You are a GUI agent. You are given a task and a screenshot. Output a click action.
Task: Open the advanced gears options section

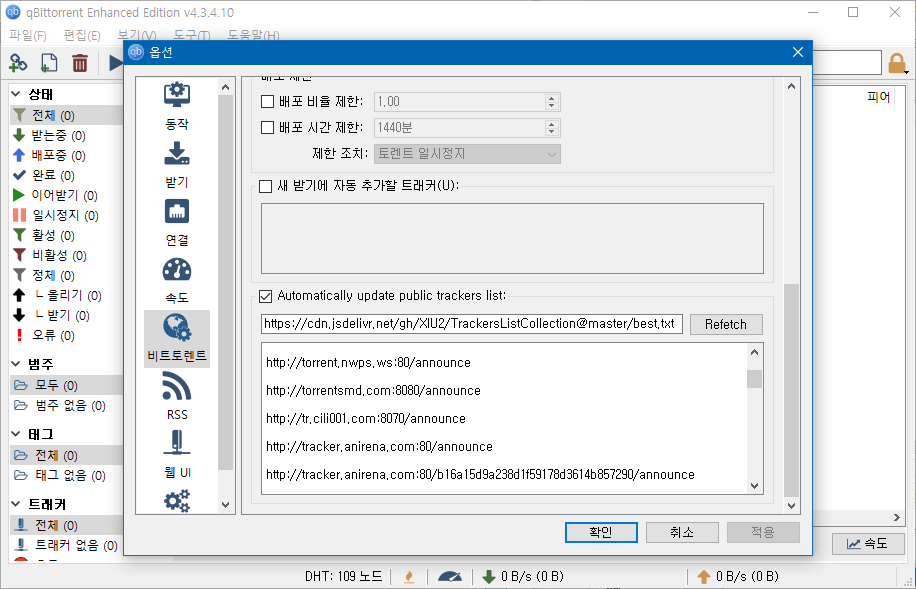click(176, 500)
